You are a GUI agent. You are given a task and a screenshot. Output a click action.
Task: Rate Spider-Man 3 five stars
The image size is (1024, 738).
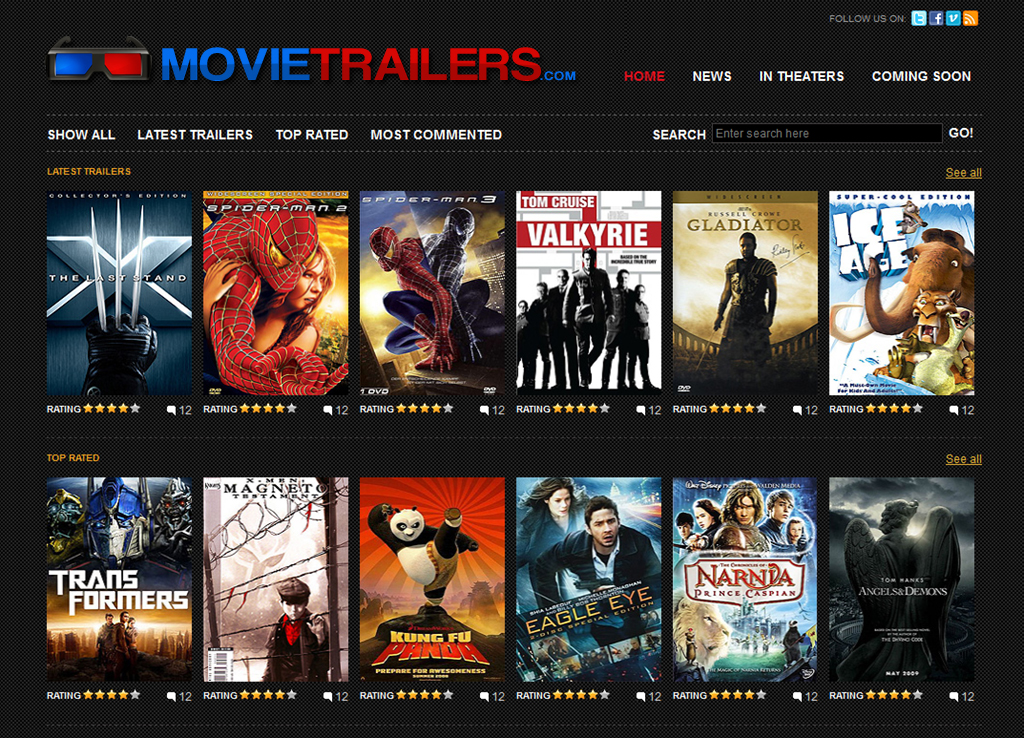click(448, 408)
